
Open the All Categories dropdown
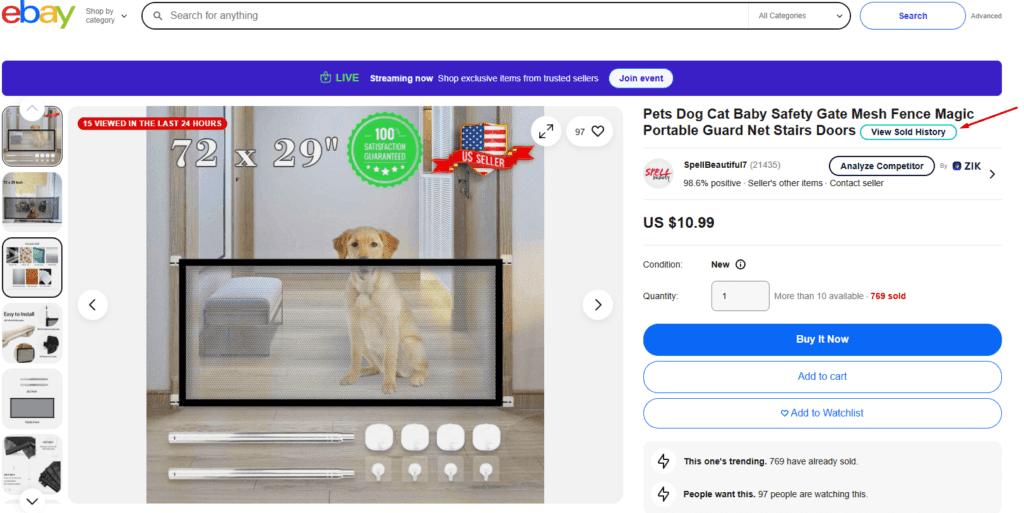[x=800, y=16]
